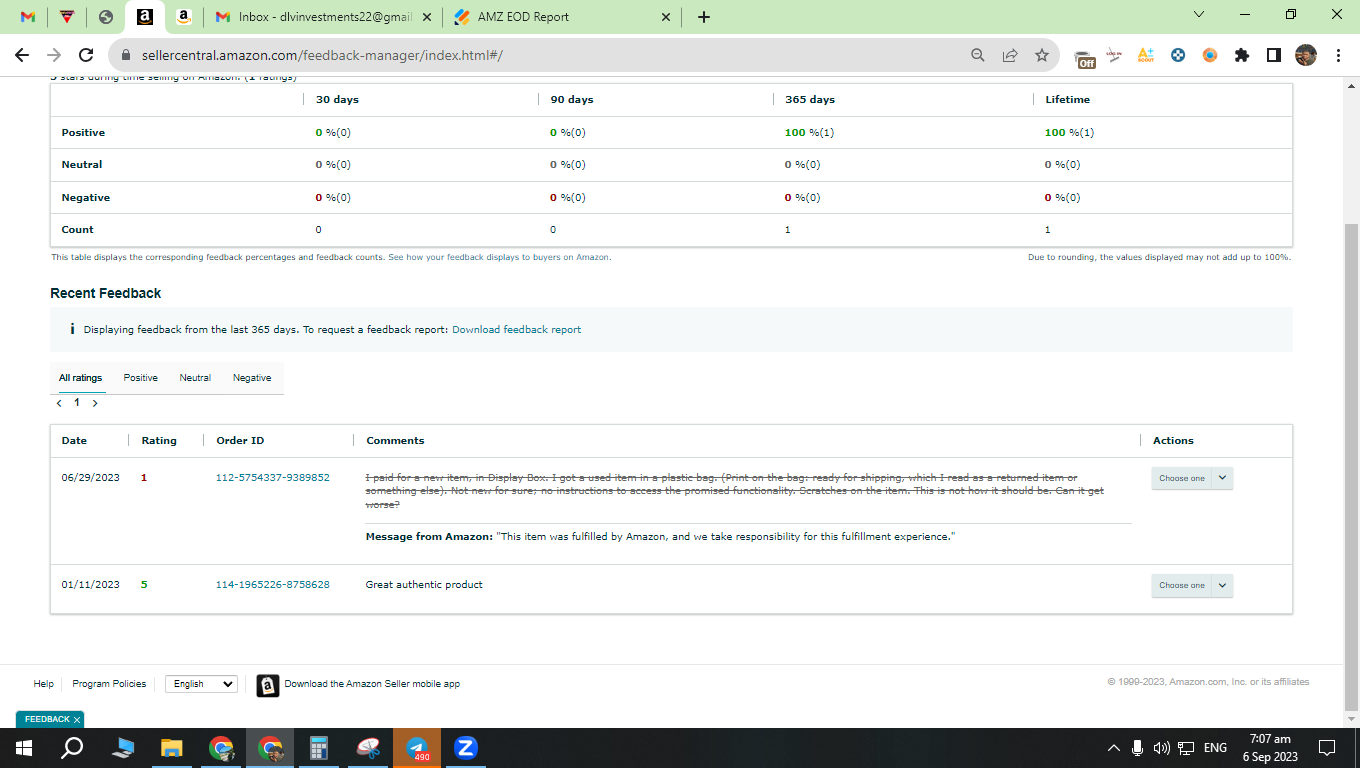Filter feedback by Negative ratings
The width and height of the screenshot is (1360, 768).
[x=252, y=378]
